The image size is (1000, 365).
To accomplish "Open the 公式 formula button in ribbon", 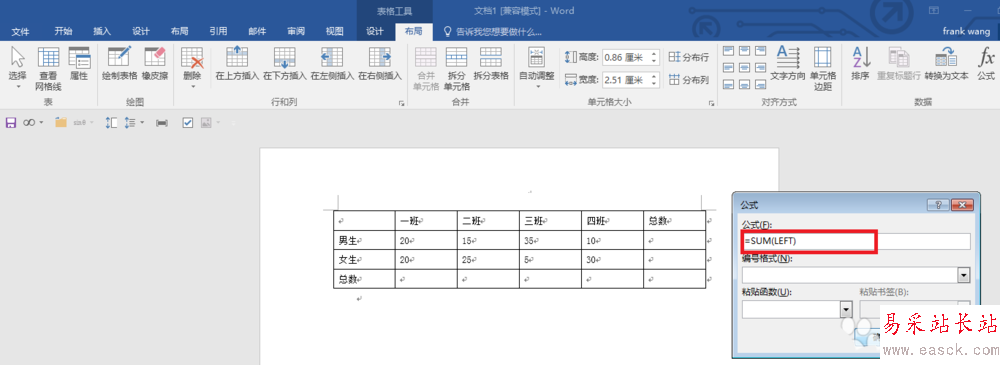I will point(986,64).
